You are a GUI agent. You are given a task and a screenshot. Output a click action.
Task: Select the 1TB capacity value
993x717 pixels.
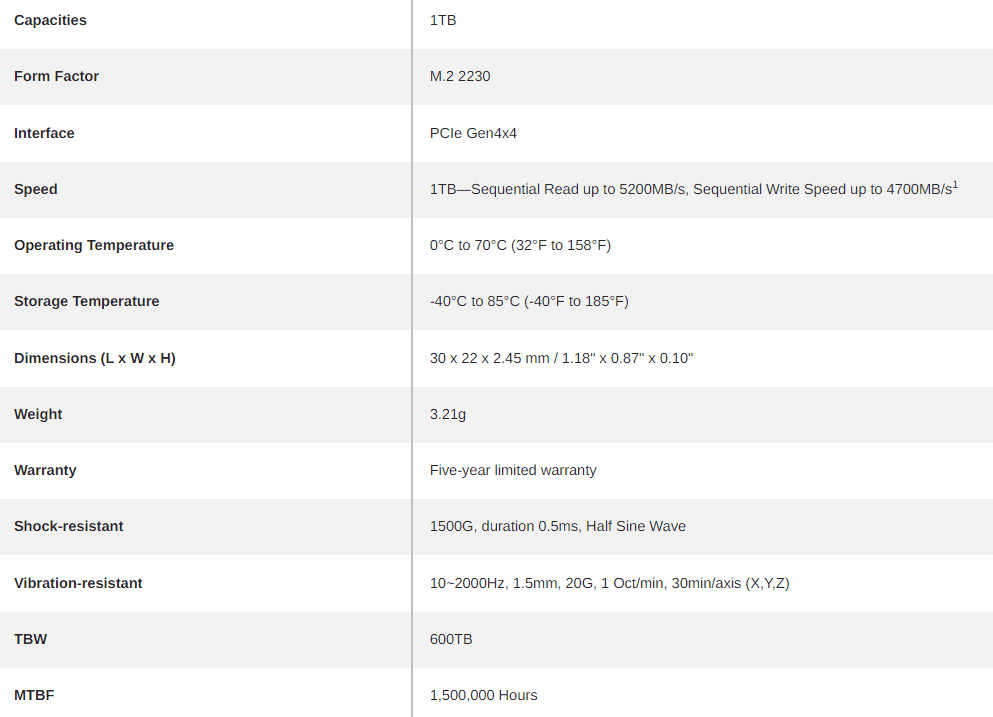(x=443, y=20)
